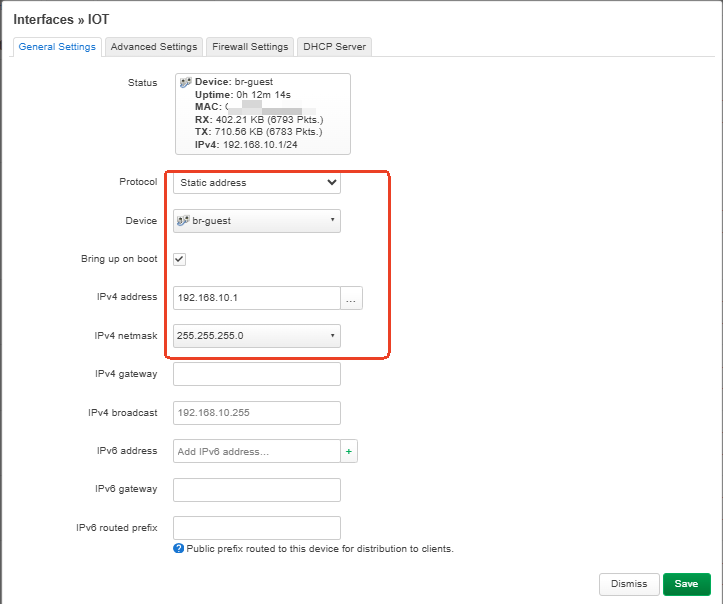
Task: Click the Device: br-guest status line
Action: [x=234, y=82]
